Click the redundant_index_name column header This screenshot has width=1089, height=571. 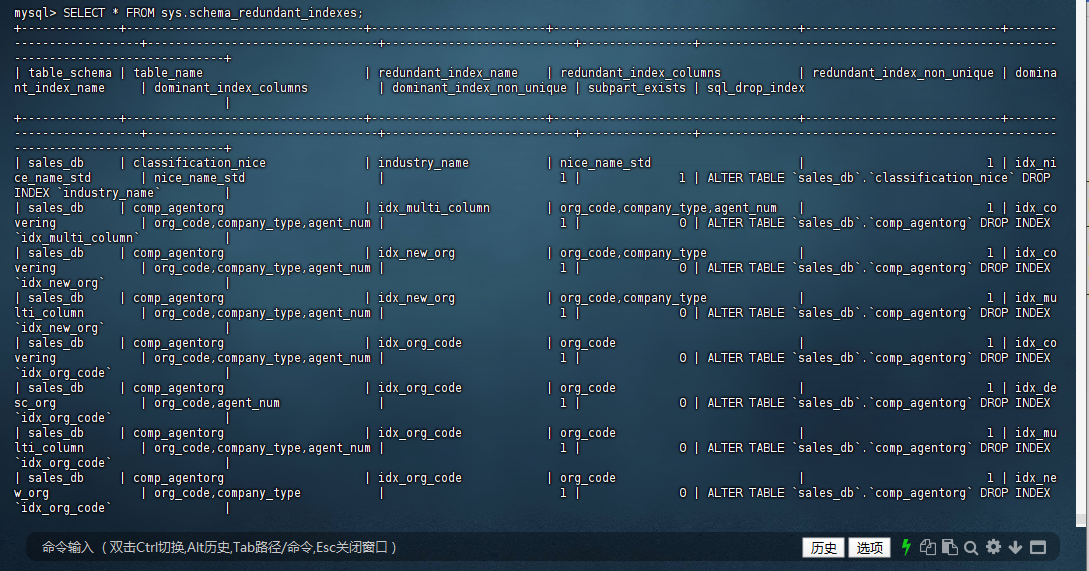pos(448,73)
